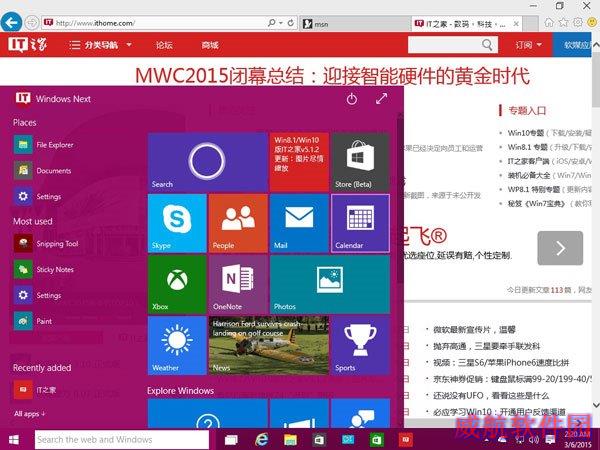The width and height of the screenshot is (600, 450).
Task: Open browser Favorites star
Action: click(563, 22)
